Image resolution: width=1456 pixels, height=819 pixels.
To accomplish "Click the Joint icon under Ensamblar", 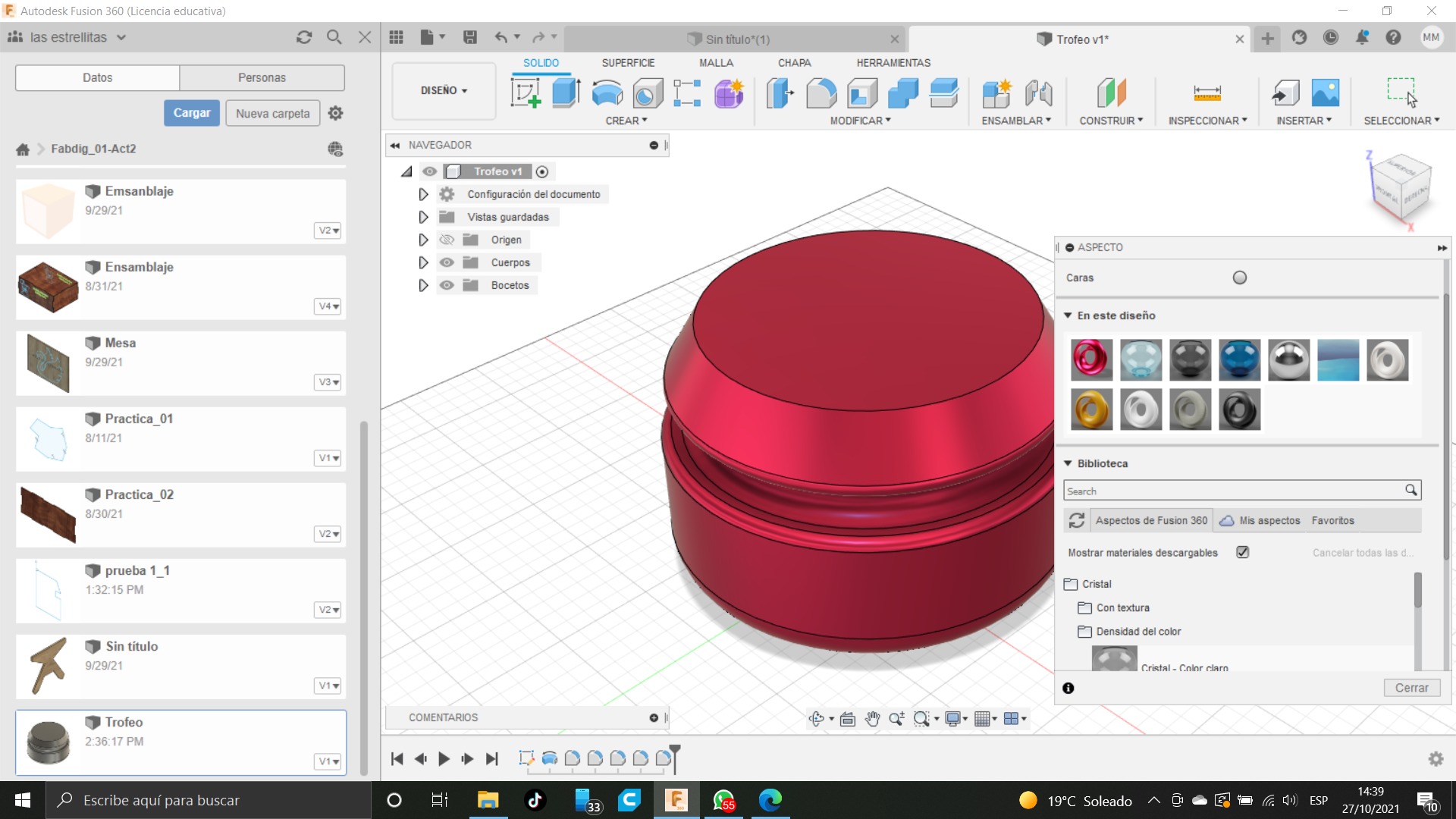I will 1038,93.
